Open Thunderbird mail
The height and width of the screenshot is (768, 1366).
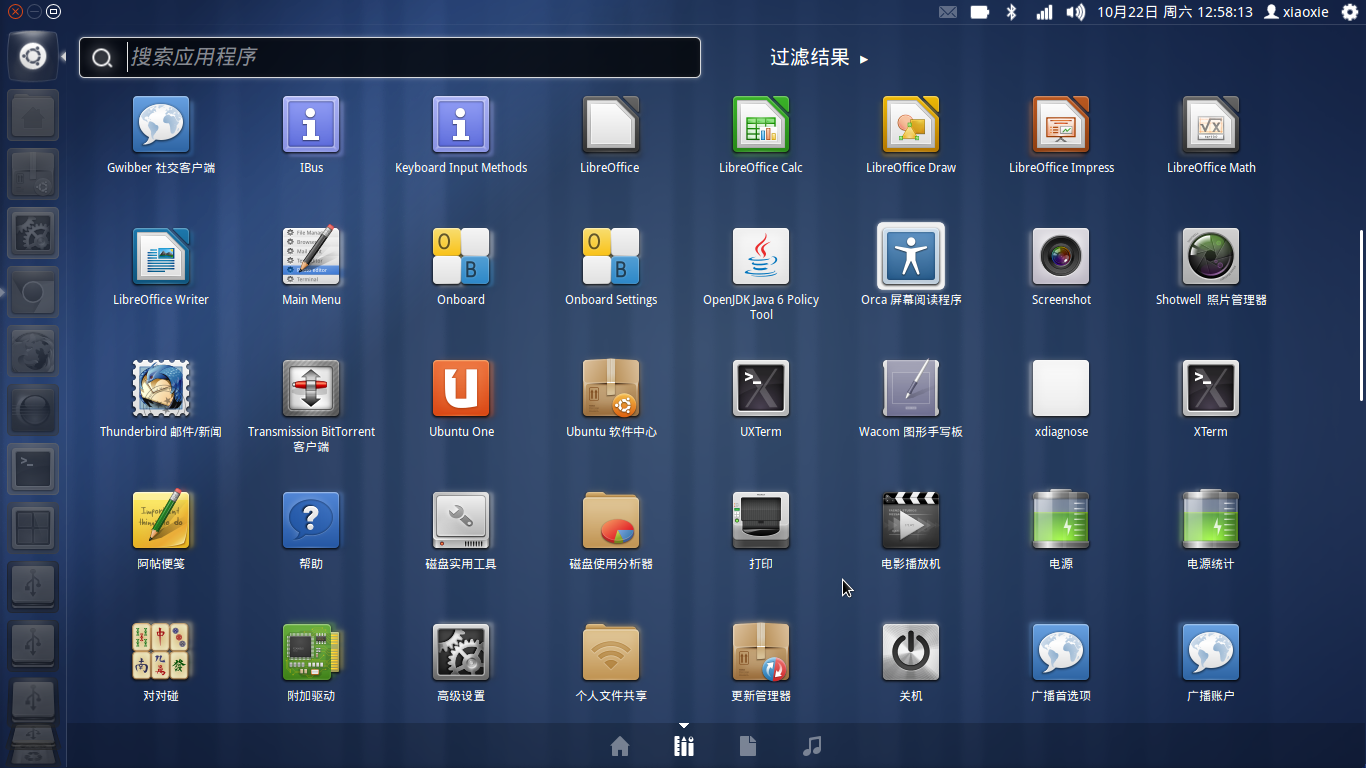point(161,389)
